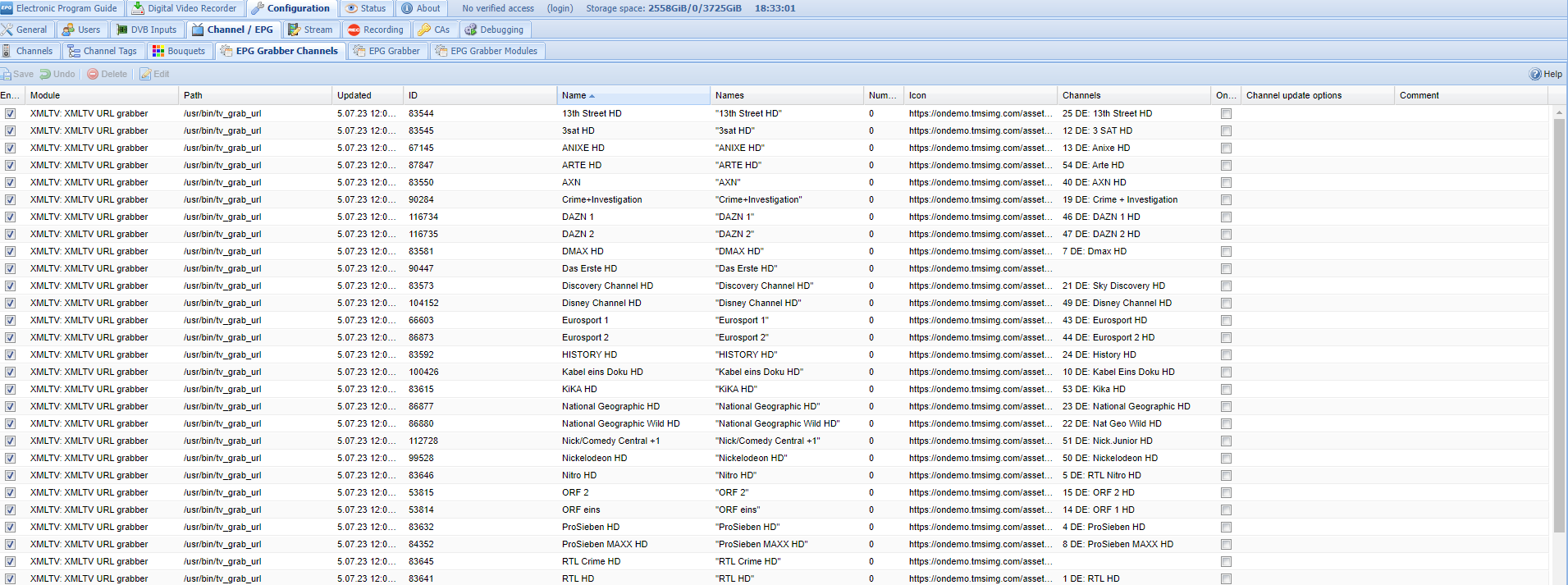Image resolution: width=1568 pixels, height=585 pixels.
Task: Click the Delete toolbar button
Action: 107,74
